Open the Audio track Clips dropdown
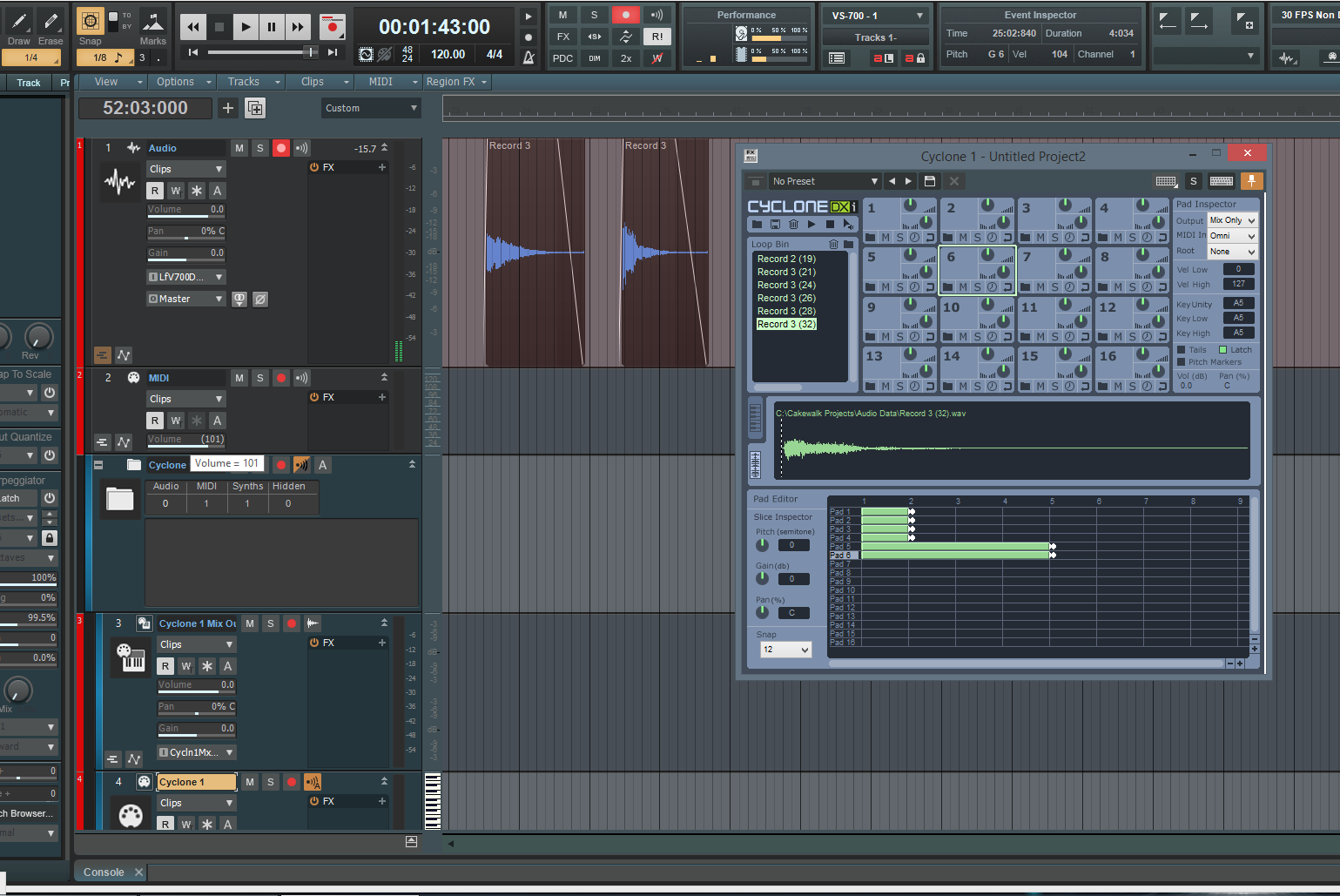Image resolution: width=1340 pixels, height=896 pixels. pos(186,169)
